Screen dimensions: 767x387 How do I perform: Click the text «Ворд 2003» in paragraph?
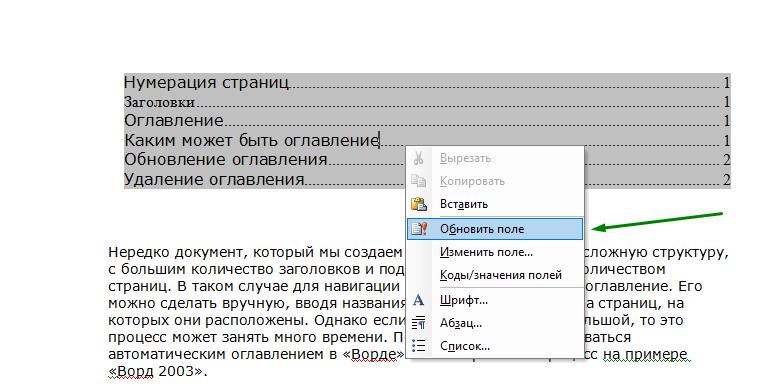click(x=155, y=371)
